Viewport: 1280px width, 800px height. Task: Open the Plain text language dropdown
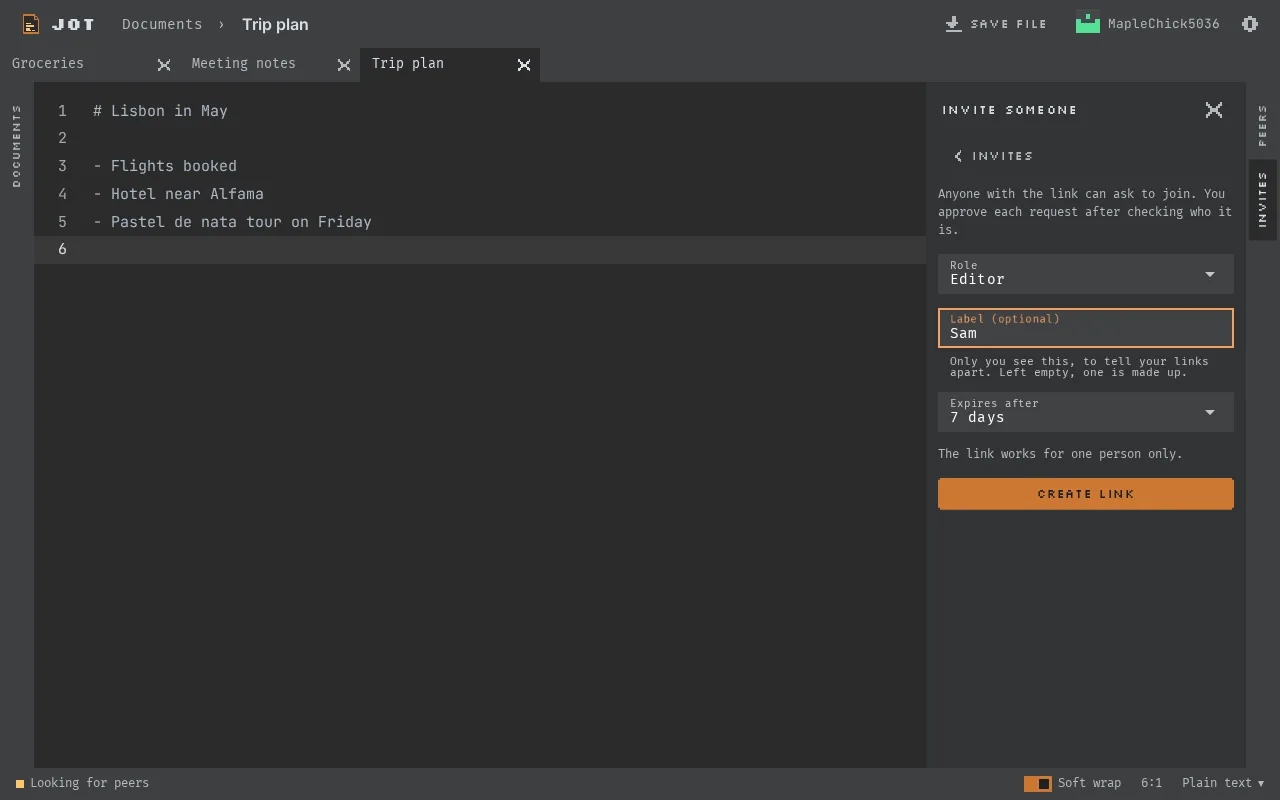(1223, 783)
